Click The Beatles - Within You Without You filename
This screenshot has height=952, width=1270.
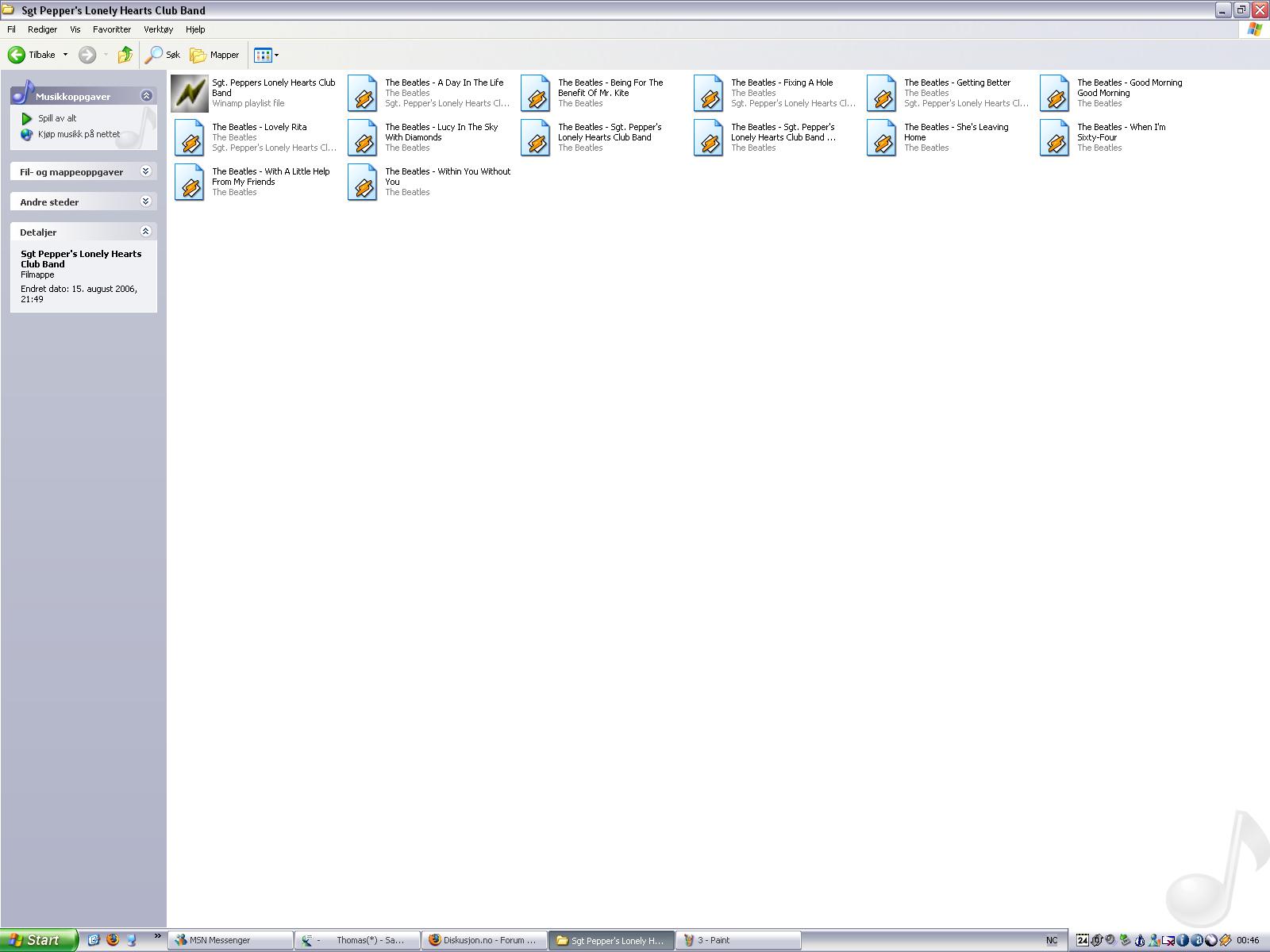click(448, 176)
